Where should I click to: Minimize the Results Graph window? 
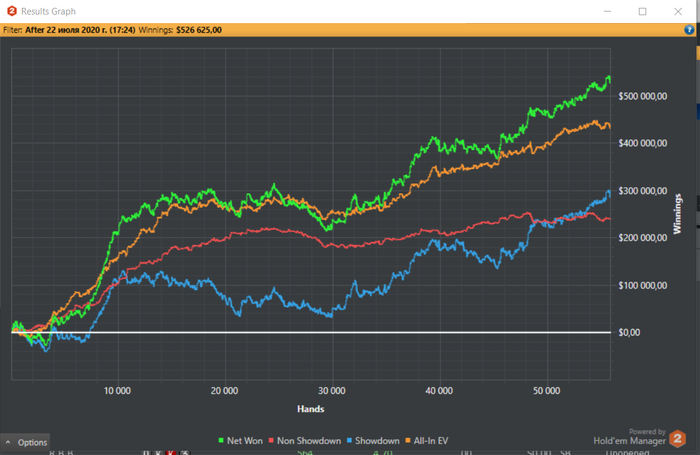607,11
